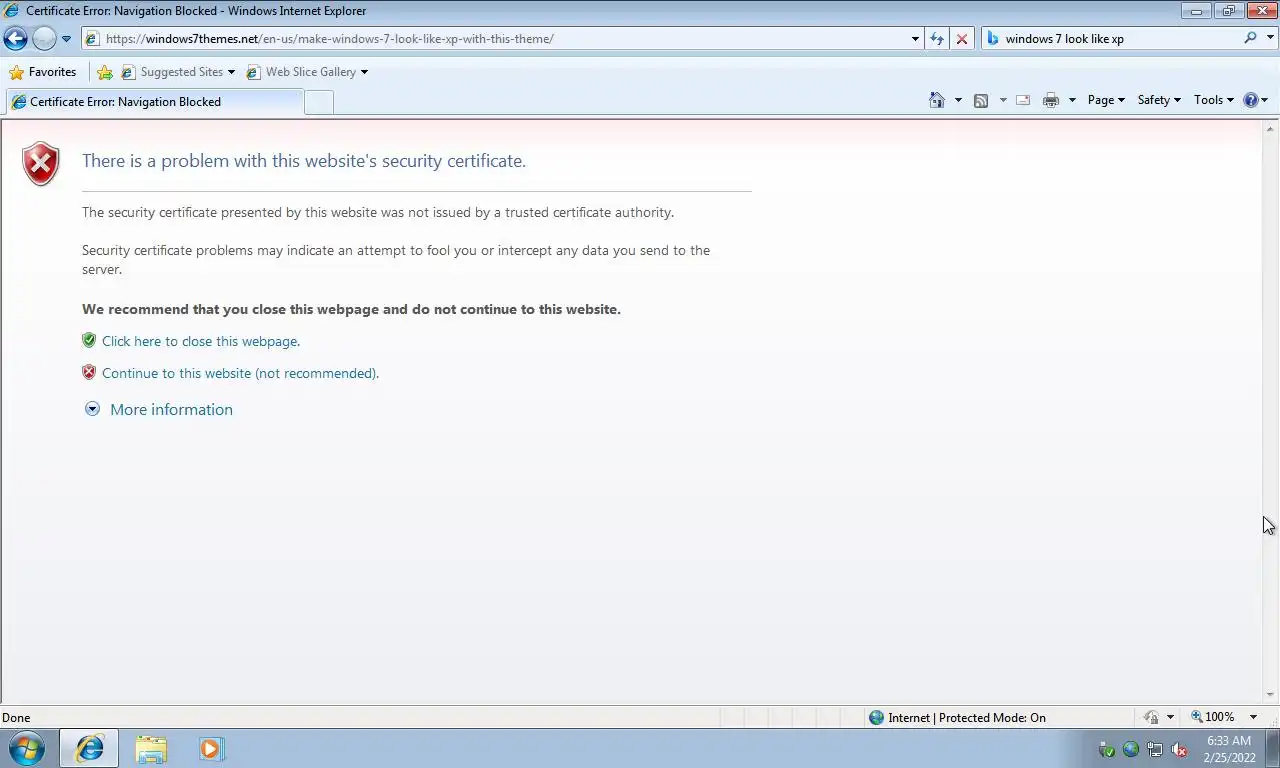The height and width of the screenshot is (768, 1280).
Task: Expand the Print dropdown arrow
Action: pyautogui.click(x=1072, y=100)
